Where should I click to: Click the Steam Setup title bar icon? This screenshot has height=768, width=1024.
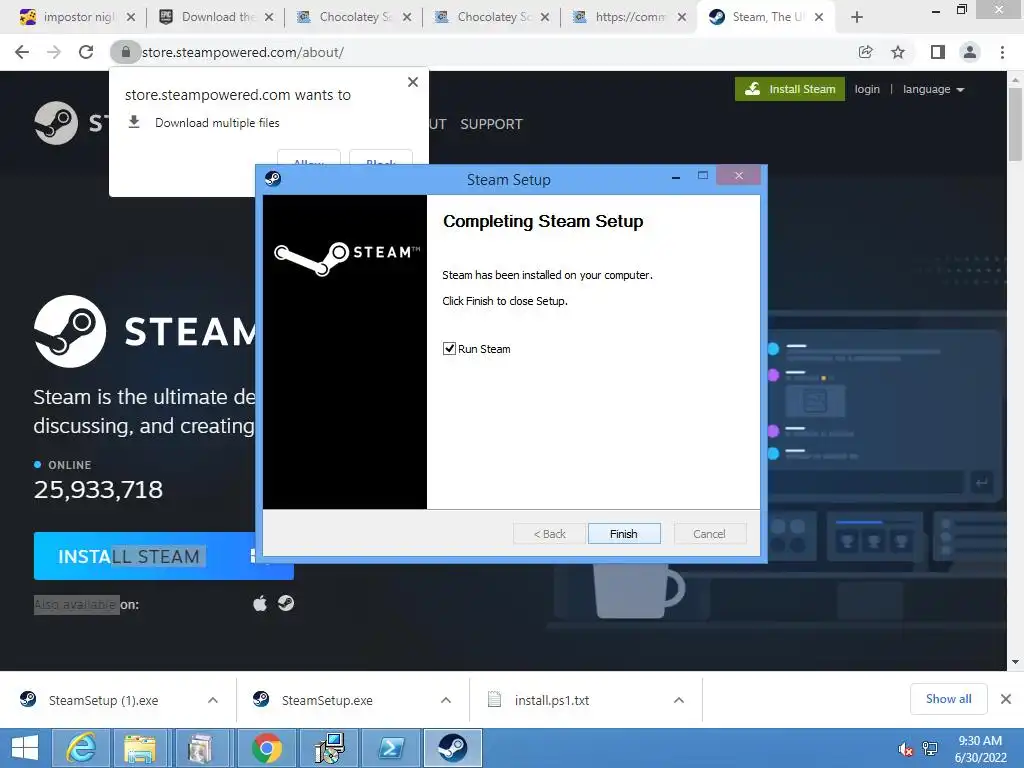tap(273, 178)
